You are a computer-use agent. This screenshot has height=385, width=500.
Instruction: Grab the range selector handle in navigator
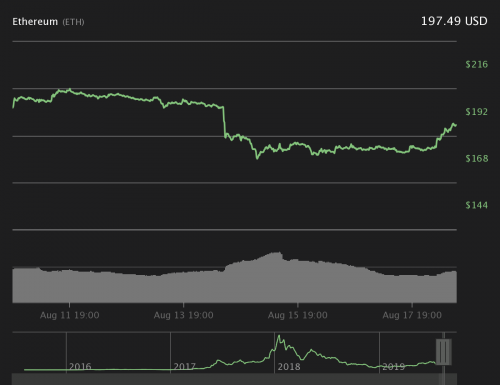[x=444, y=352]
